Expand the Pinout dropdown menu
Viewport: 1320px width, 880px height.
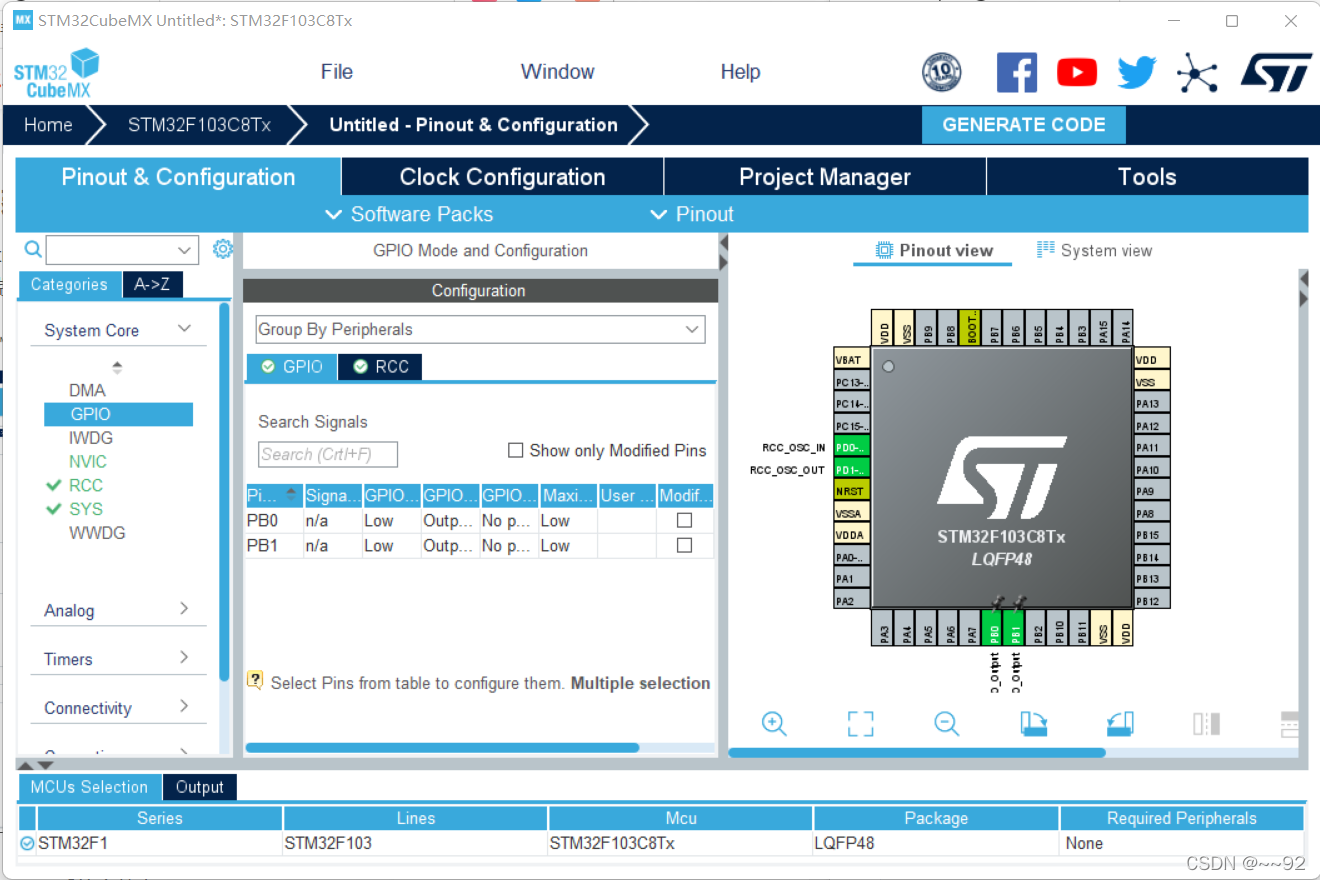point(692,214)
